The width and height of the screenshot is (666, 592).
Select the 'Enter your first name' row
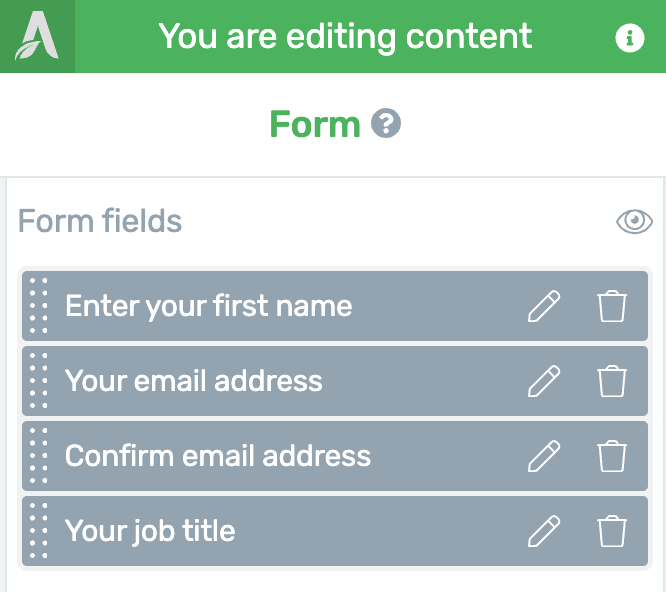335,306
